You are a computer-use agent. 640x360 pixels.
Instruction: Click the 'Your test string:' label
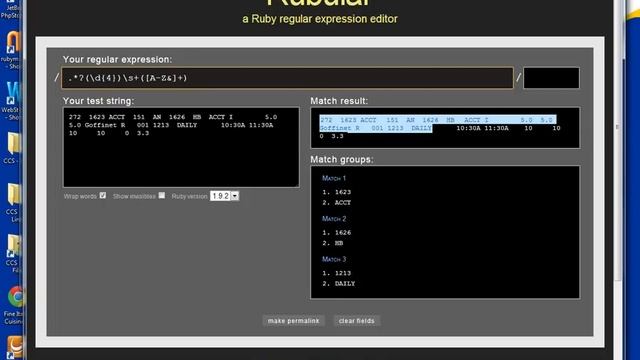pyautogui.click(x=98, y=101)
